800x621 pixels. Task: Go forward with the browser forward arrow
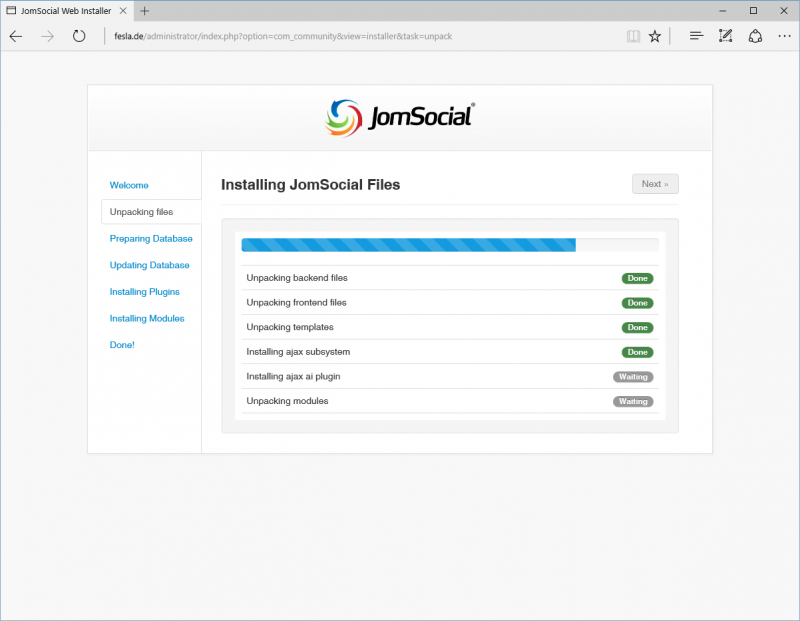click(x=47, y=36)
